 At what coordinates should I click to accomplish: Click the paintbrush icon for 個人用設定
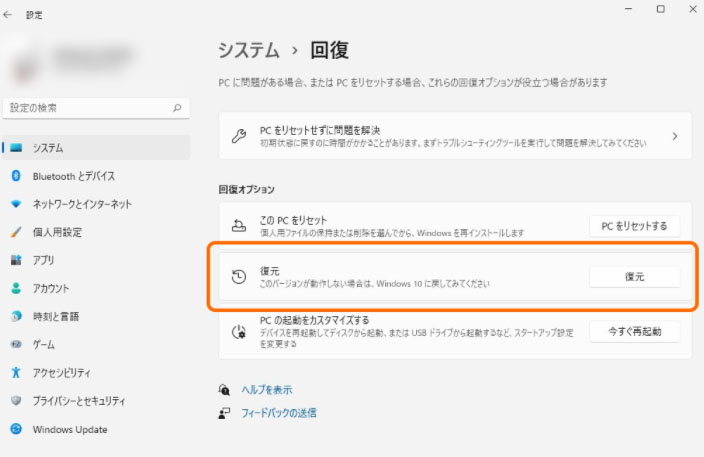[x=16, y=232]
